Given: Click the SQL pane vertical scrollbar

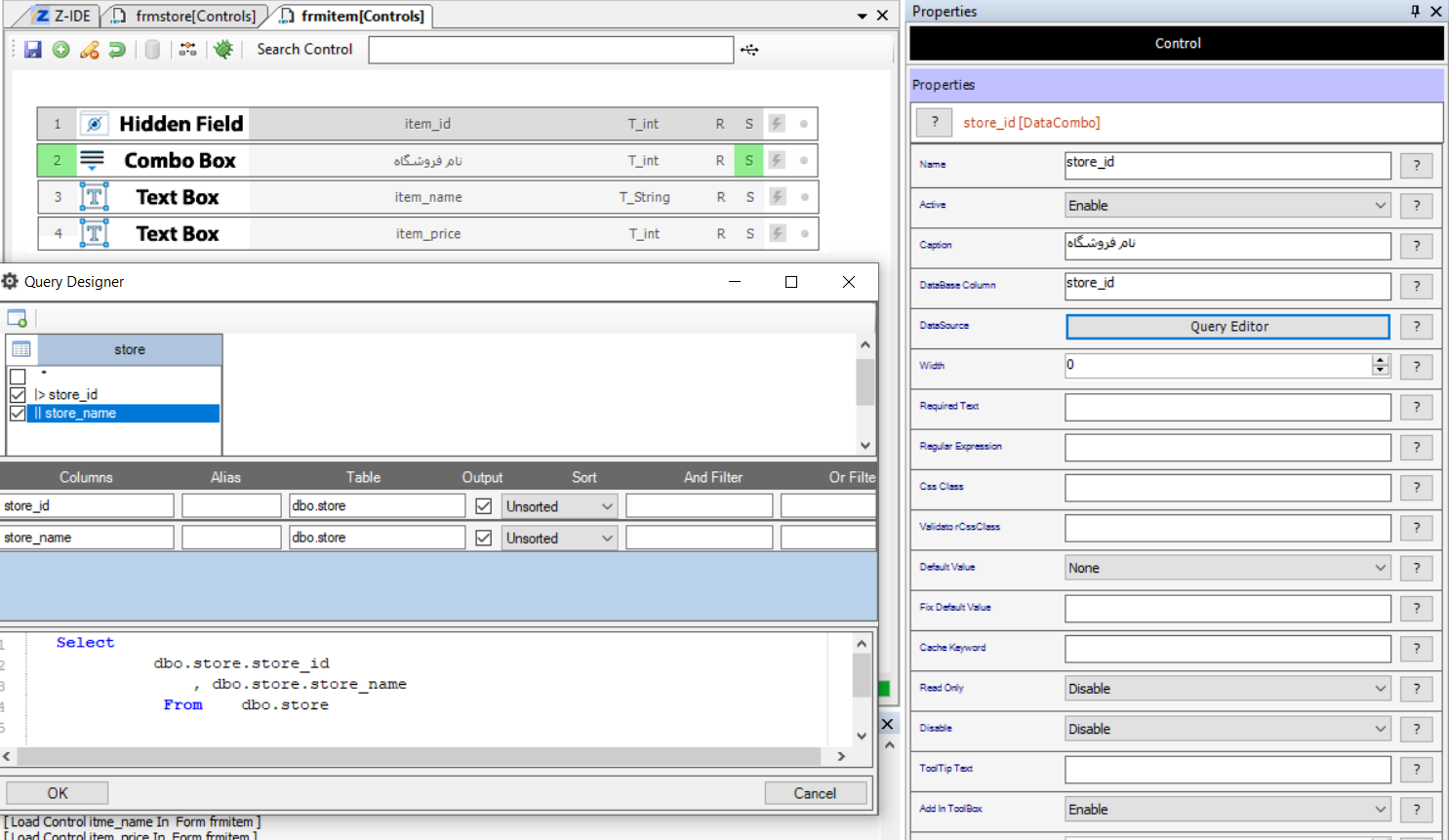Looking at the screenshot, I should click(x=862, y=689).
